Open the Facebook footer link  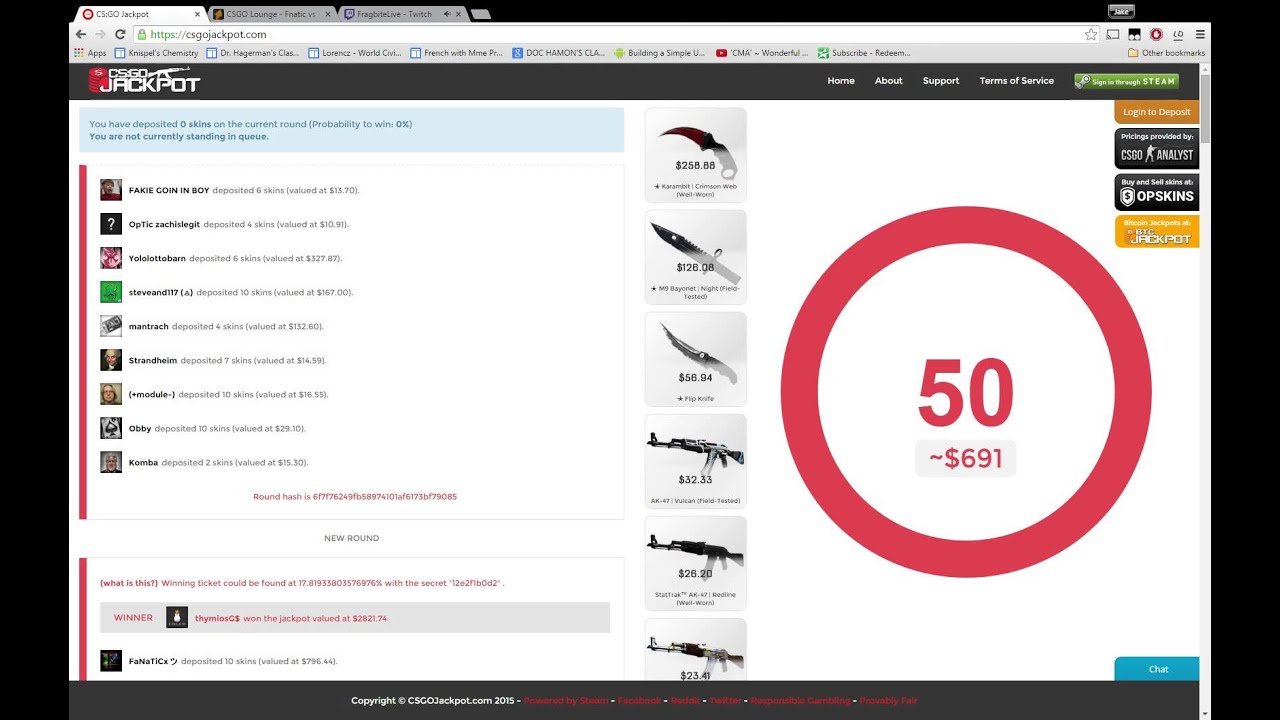[639, 701]
